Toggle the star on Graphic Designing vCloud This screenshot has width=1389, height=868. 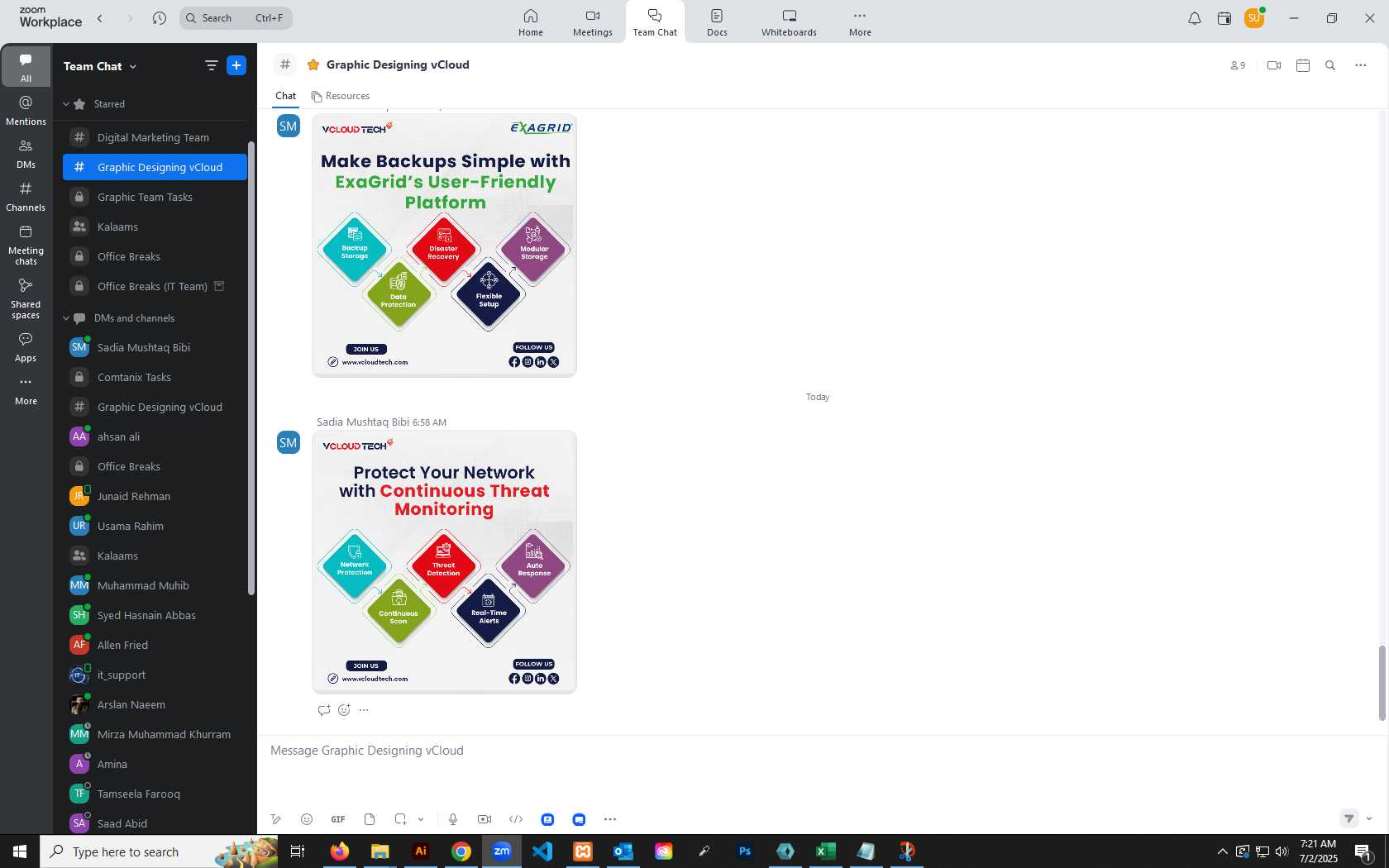(313, 64)
